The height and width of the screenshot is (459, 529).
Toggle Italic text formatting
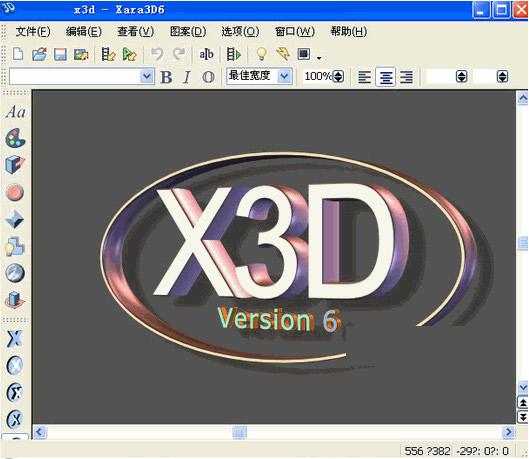pos(187,77)
